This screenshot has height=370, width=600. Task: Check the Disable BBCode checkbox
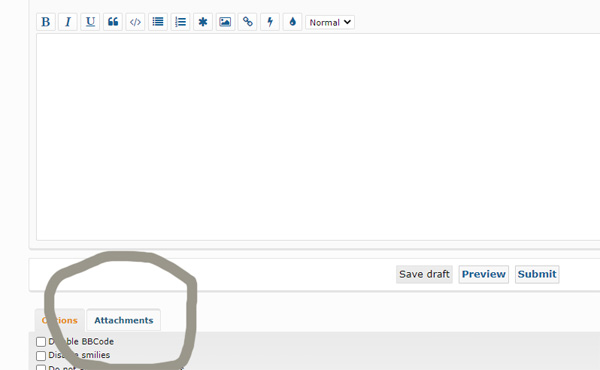41,342
